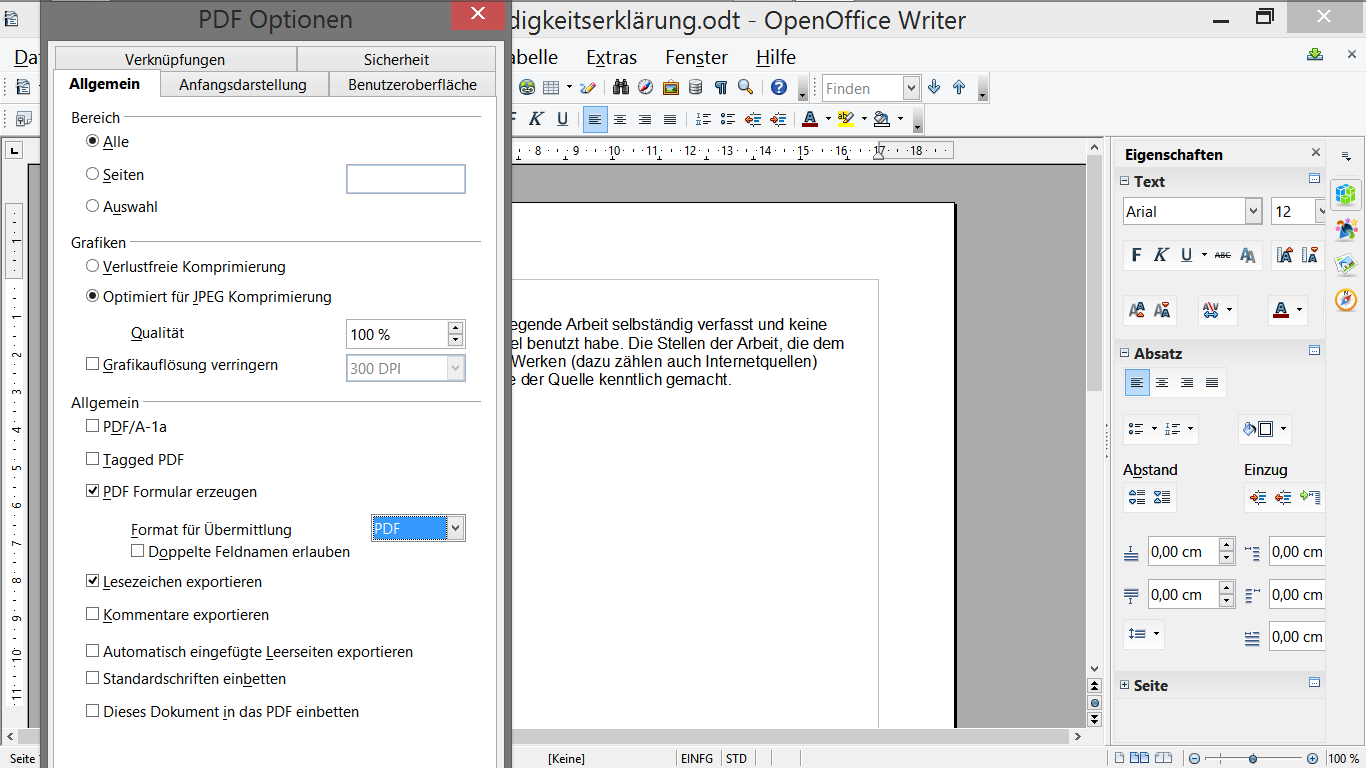Open the Hilfe menu
Screen dimensions: 1366x768
tap(776, 57)
